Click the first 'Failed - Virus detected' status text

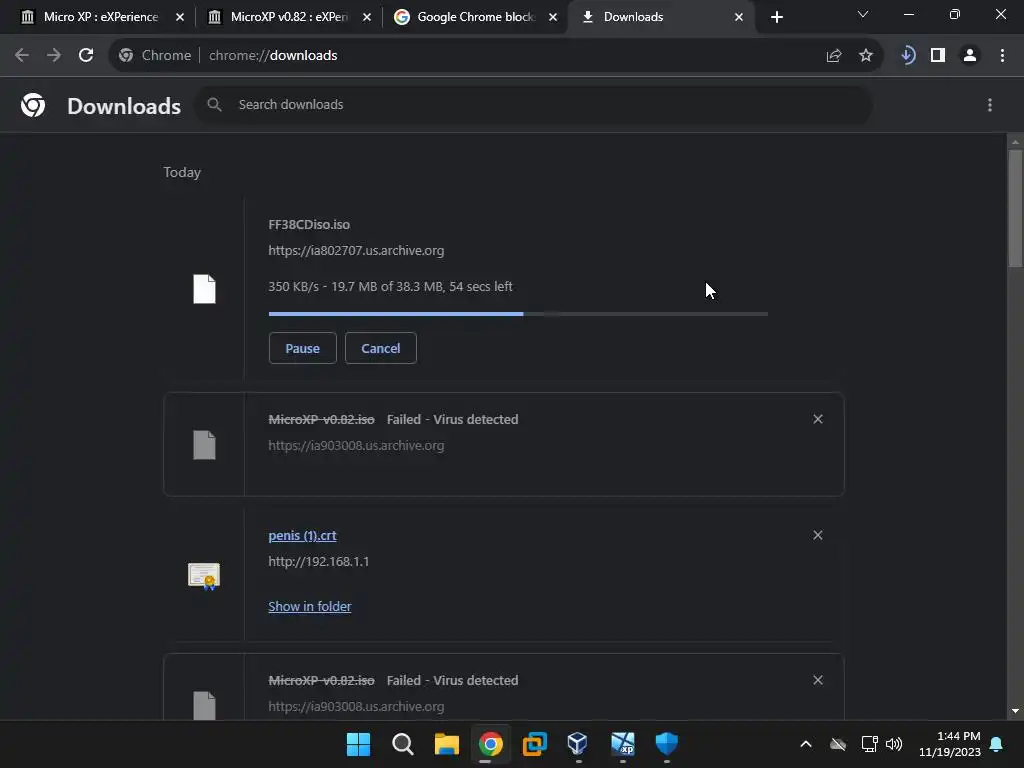point(453,419)
